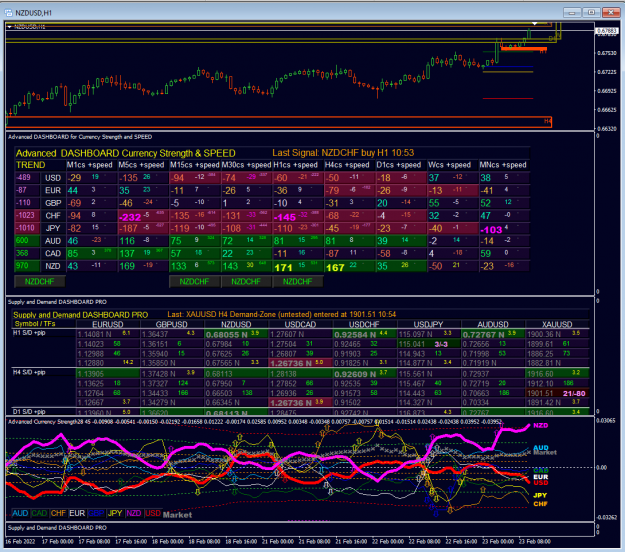Click the 1.13905 cell under EURUSD
Viewport: 625px width, 552px height.
pyautogui.click(x=108, y=374)
